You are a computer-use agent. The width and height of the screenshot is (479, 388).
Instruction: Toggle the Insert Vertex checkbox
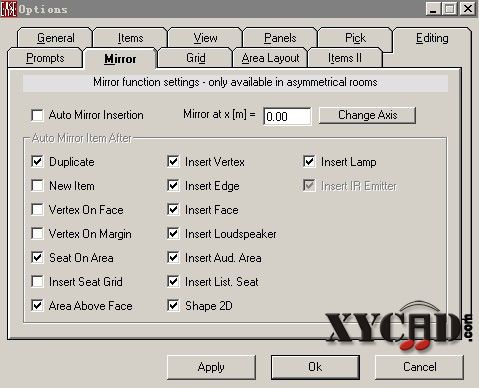click(x=173, y=162)
